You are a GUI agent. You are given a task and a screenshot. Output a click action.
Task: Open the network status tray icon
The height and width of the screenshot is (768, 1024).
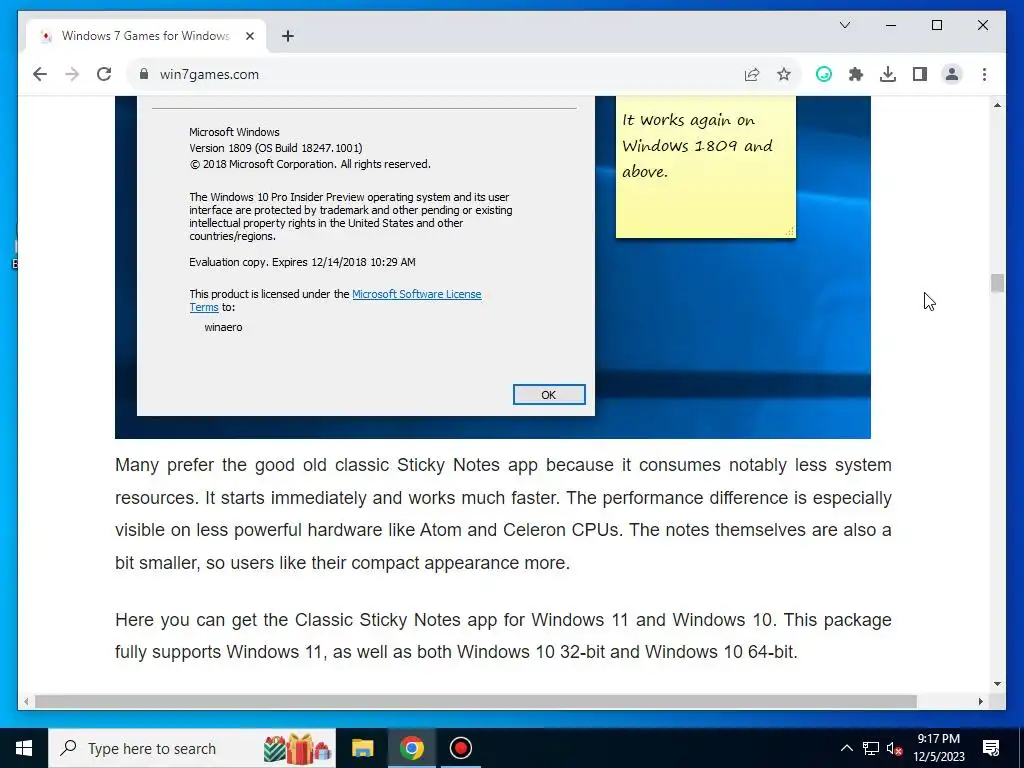[871, 748]
